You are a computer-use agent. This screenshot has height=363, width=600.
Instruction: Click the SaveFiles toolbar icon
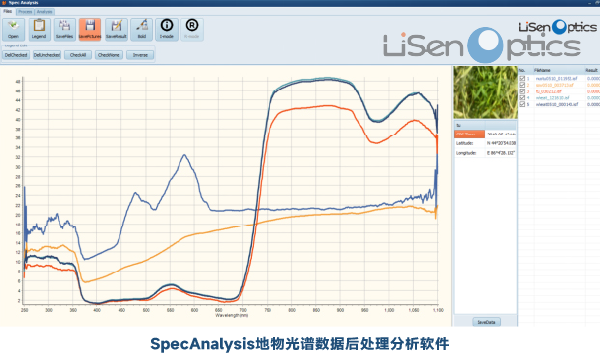click(64, 29)
